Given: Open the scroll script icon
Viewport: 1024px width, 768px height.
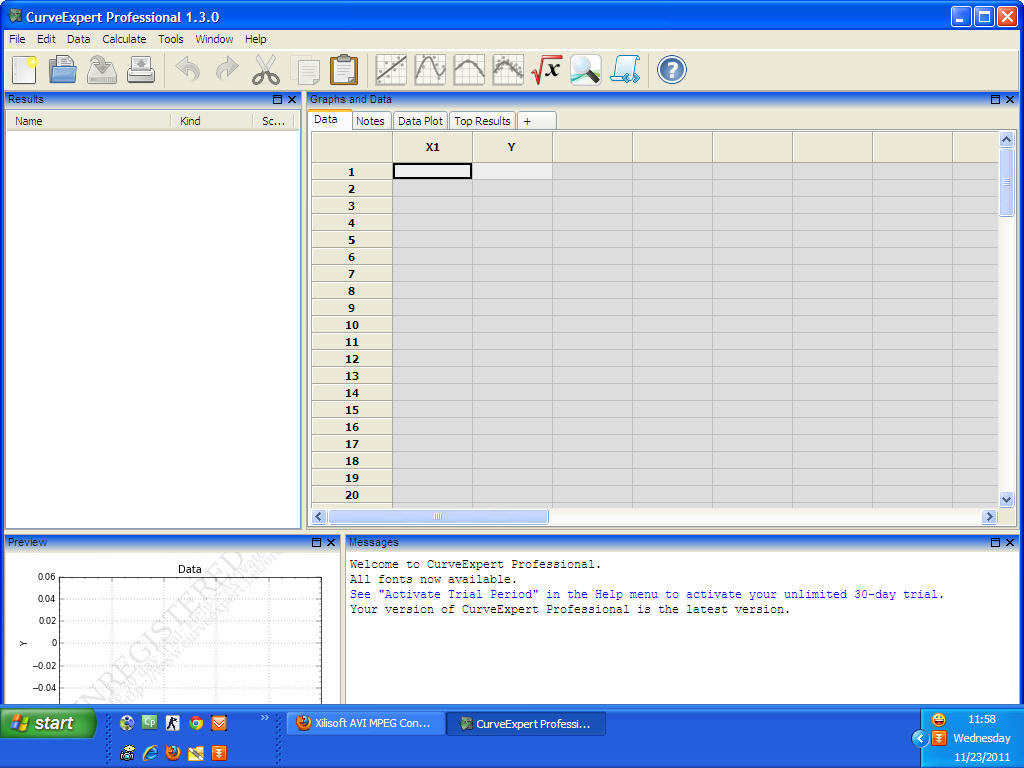Looking at the screenshot, I should [x=625, y=70].
